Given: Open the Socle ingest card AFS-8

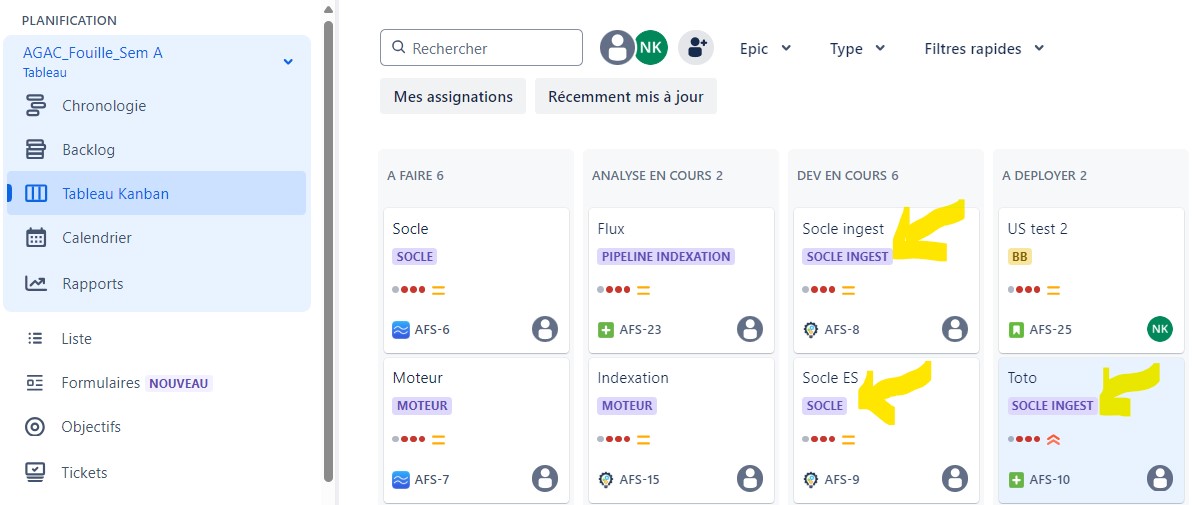Looking at the screenshot, I should [886, 281].
